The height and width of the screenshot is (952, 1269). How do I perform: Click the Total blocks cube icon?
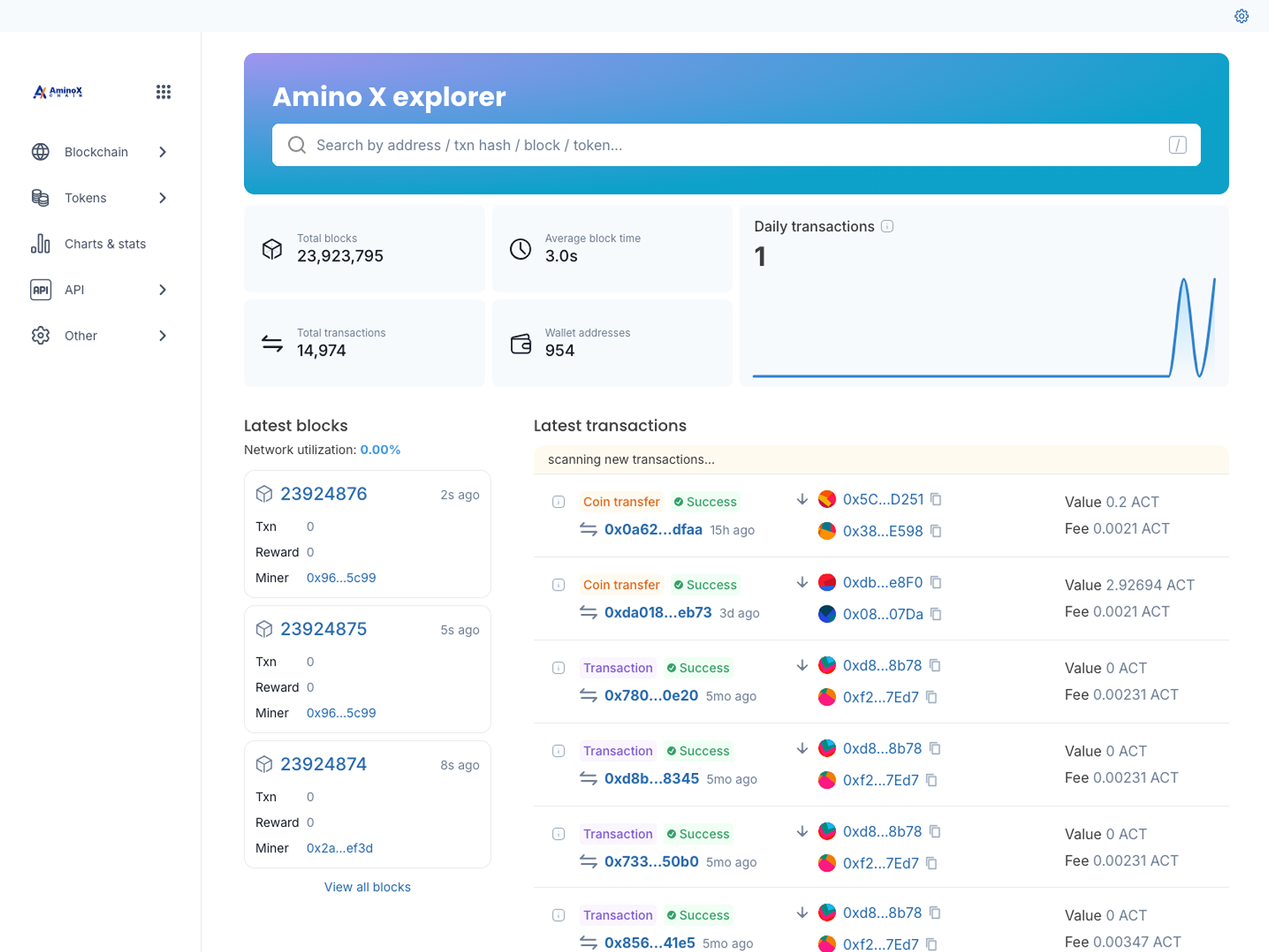(x=272, y=249)
